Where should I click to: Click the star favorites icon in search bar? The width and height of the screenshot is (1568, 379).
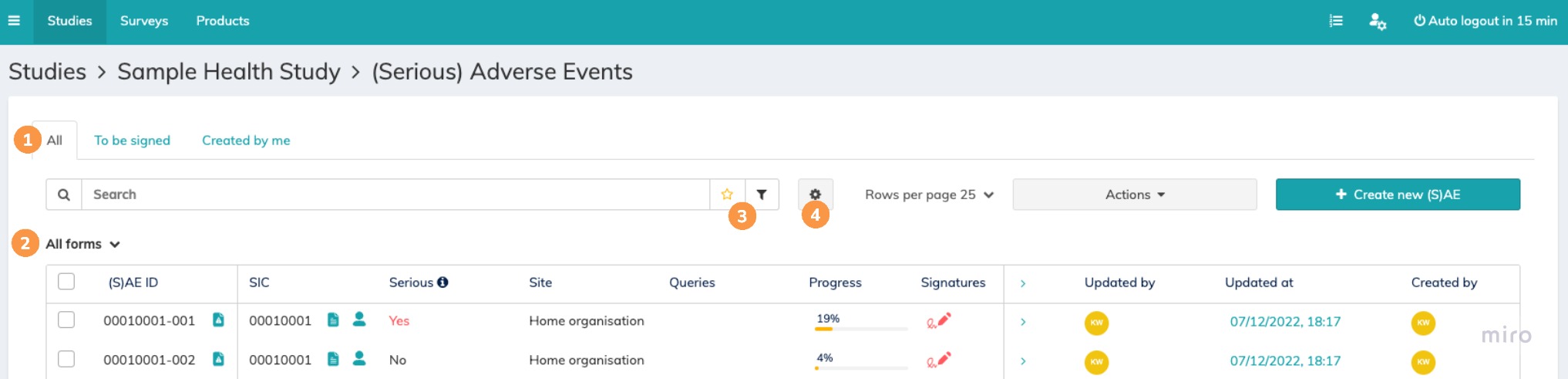(x=727, y=195)
